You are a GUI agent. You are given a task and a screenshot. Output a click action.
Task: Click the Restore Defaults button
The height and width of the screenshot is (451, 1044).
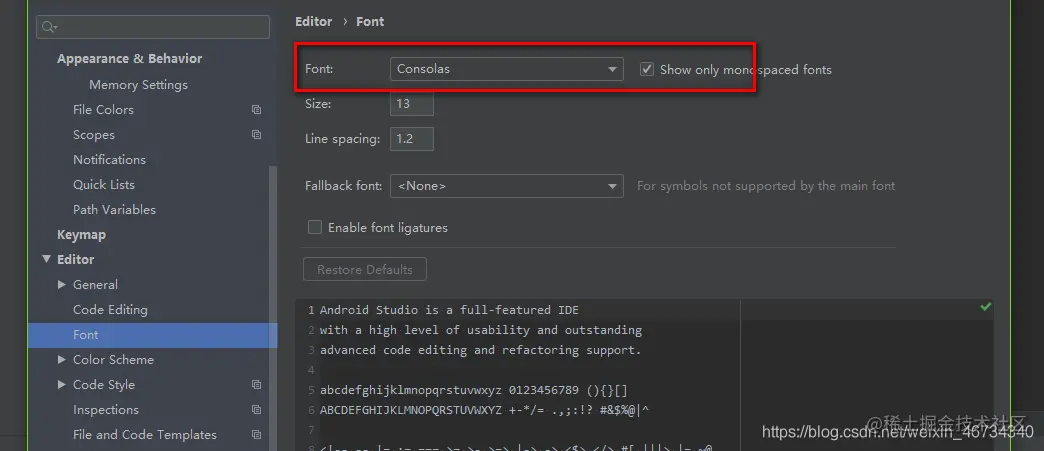365,270
